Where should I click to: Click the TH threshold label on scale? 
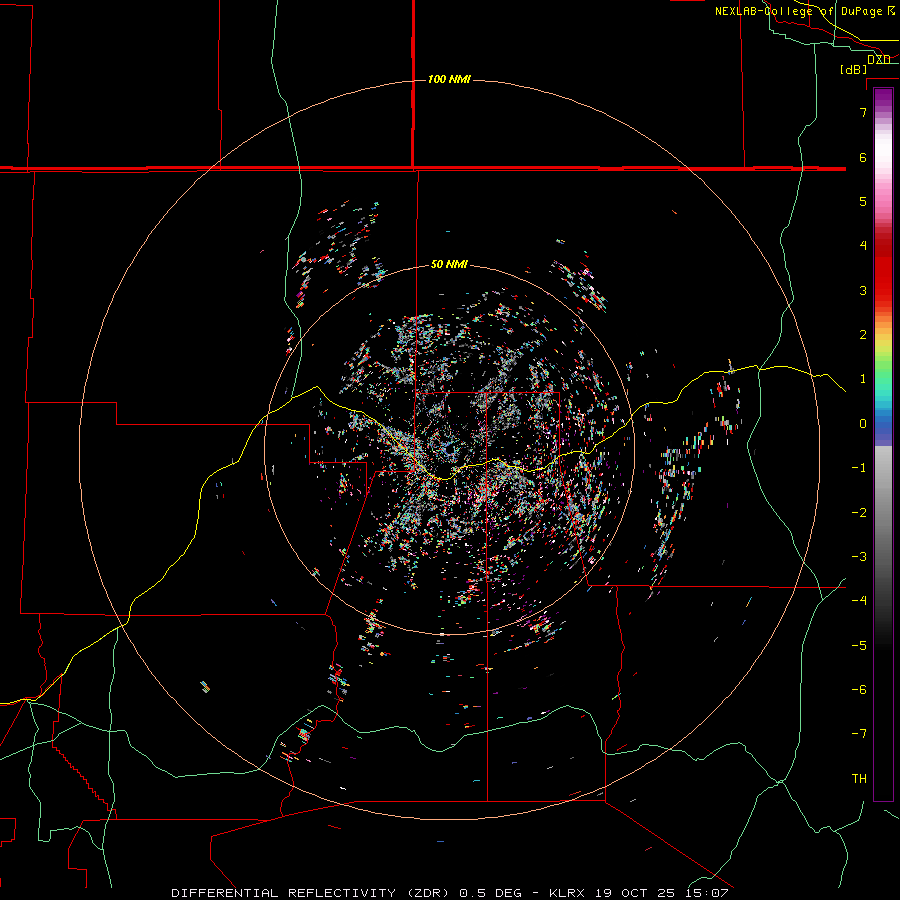859,779
